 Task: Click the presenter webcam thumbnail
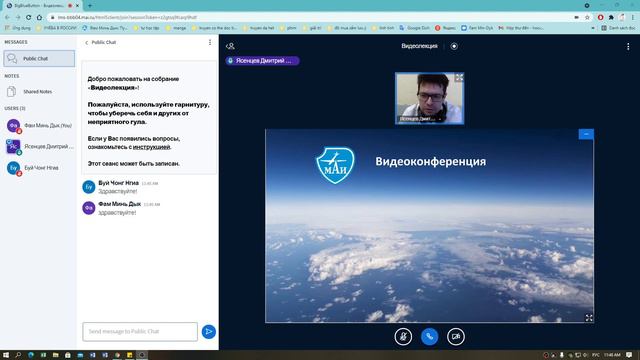point(429,98)
